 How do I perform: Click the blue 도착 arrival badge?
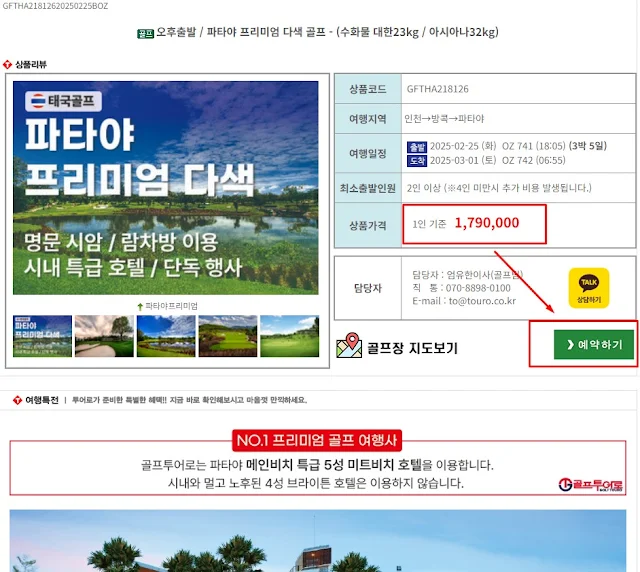417,161
